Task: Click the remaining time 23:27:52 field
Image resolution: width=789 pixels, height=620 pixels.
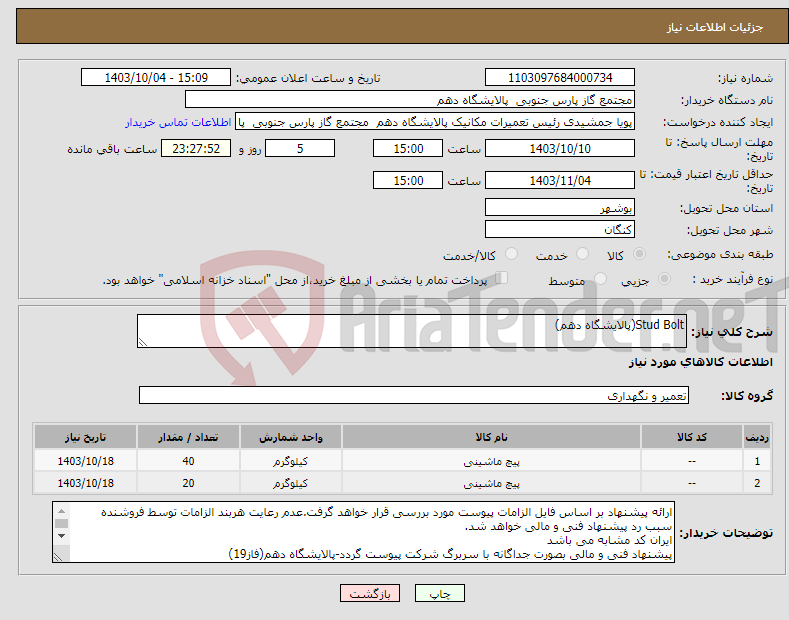Action: pos(196,148)
